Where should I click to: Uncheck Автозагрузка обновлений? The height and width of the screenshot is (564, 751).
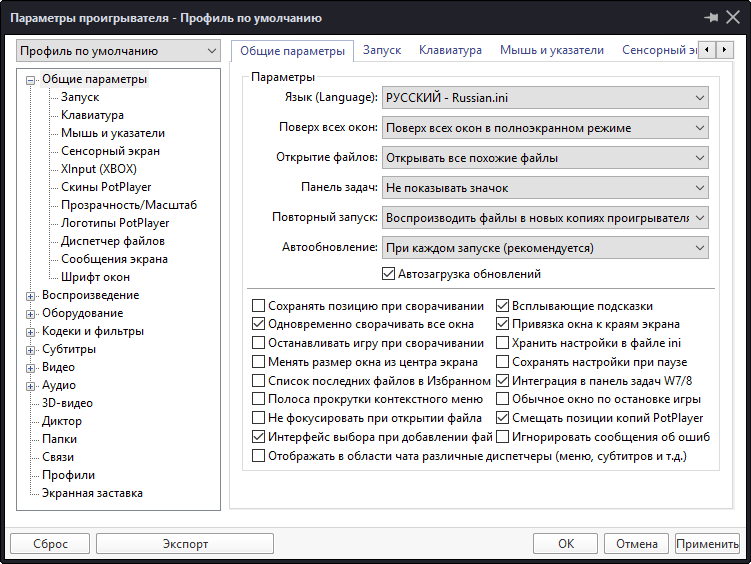389,273
